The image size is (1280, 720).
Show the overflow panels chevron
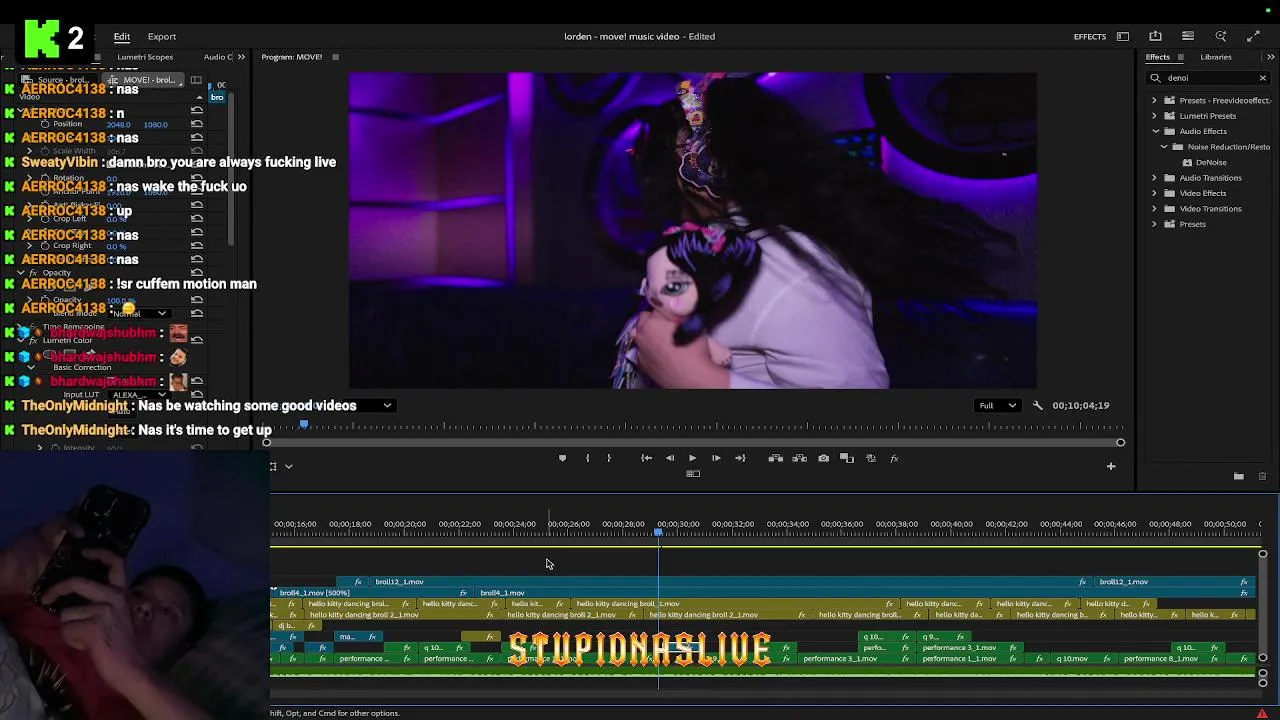point(1270,57)
